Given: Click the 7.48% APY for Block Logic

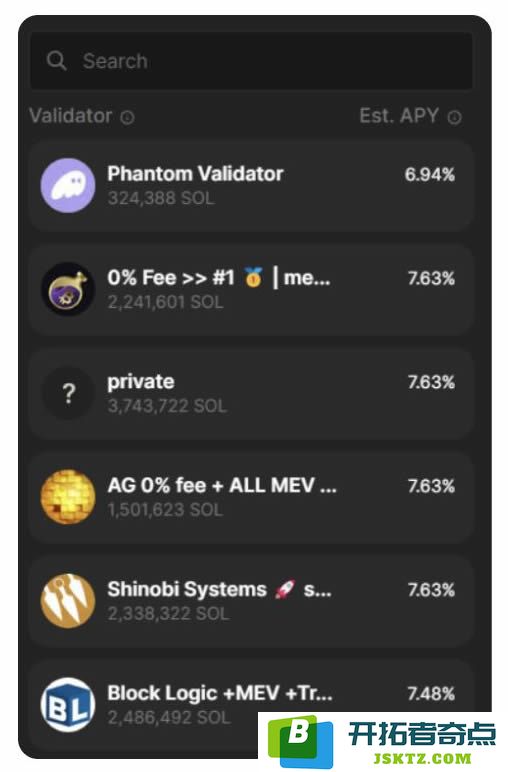Looking at the screenshot, I should [431, 694].
